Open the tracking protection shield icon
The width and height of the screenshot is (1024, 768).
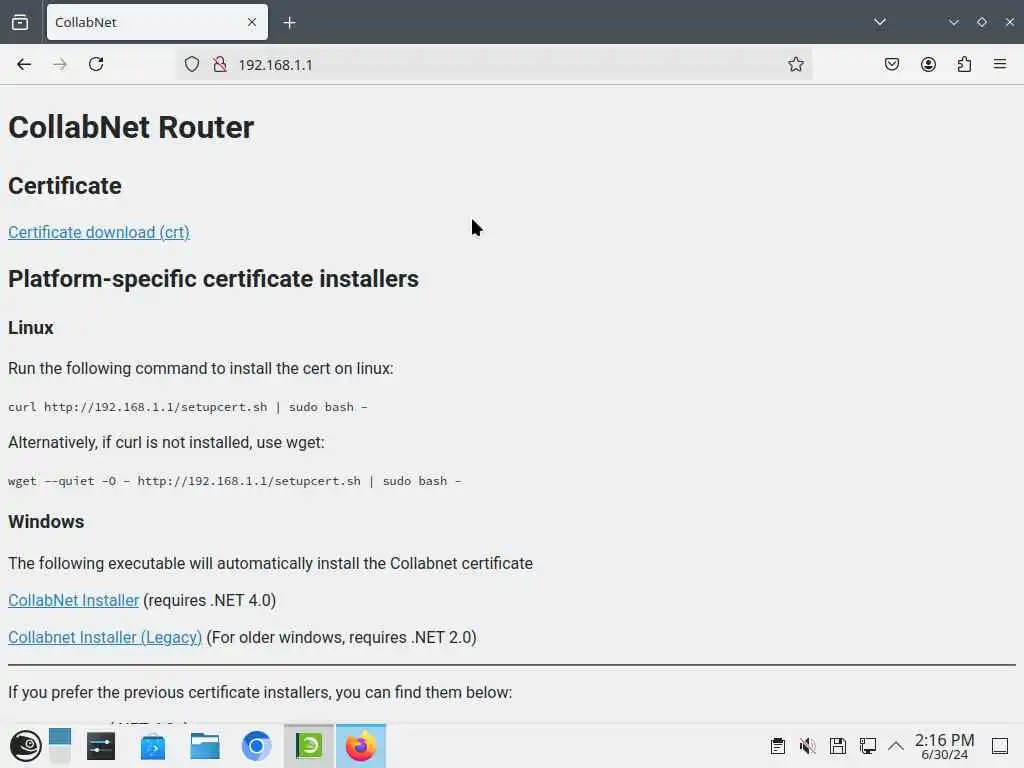pos(191,64)
